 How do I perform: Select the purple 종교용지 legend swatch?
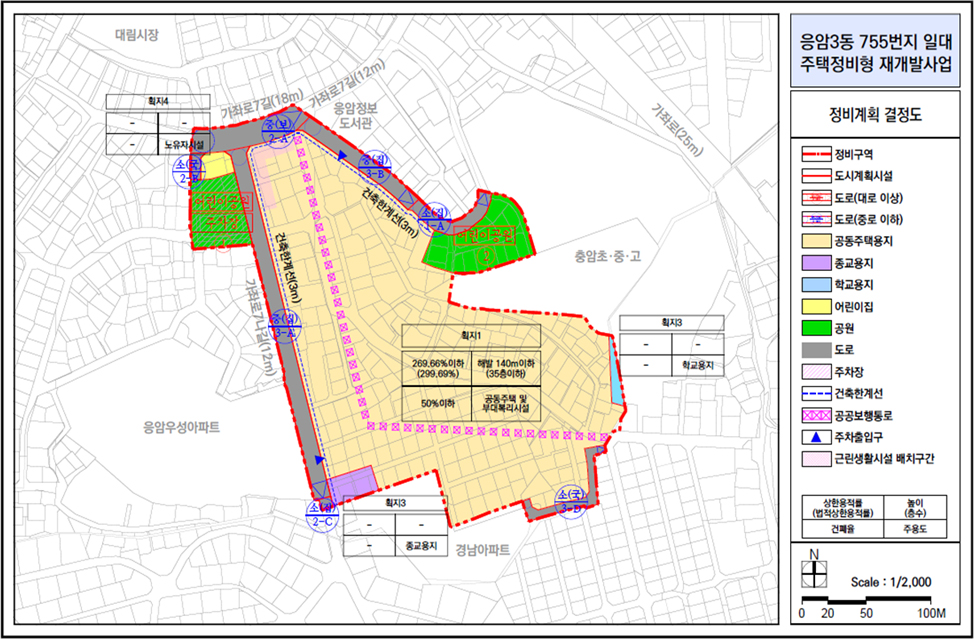[x=819, y=264]
